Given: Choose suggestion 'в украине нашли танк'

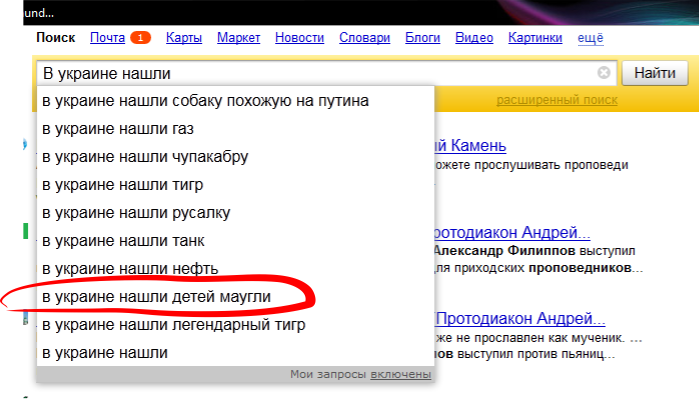Looking at the screenshot, I should (235, 241).
